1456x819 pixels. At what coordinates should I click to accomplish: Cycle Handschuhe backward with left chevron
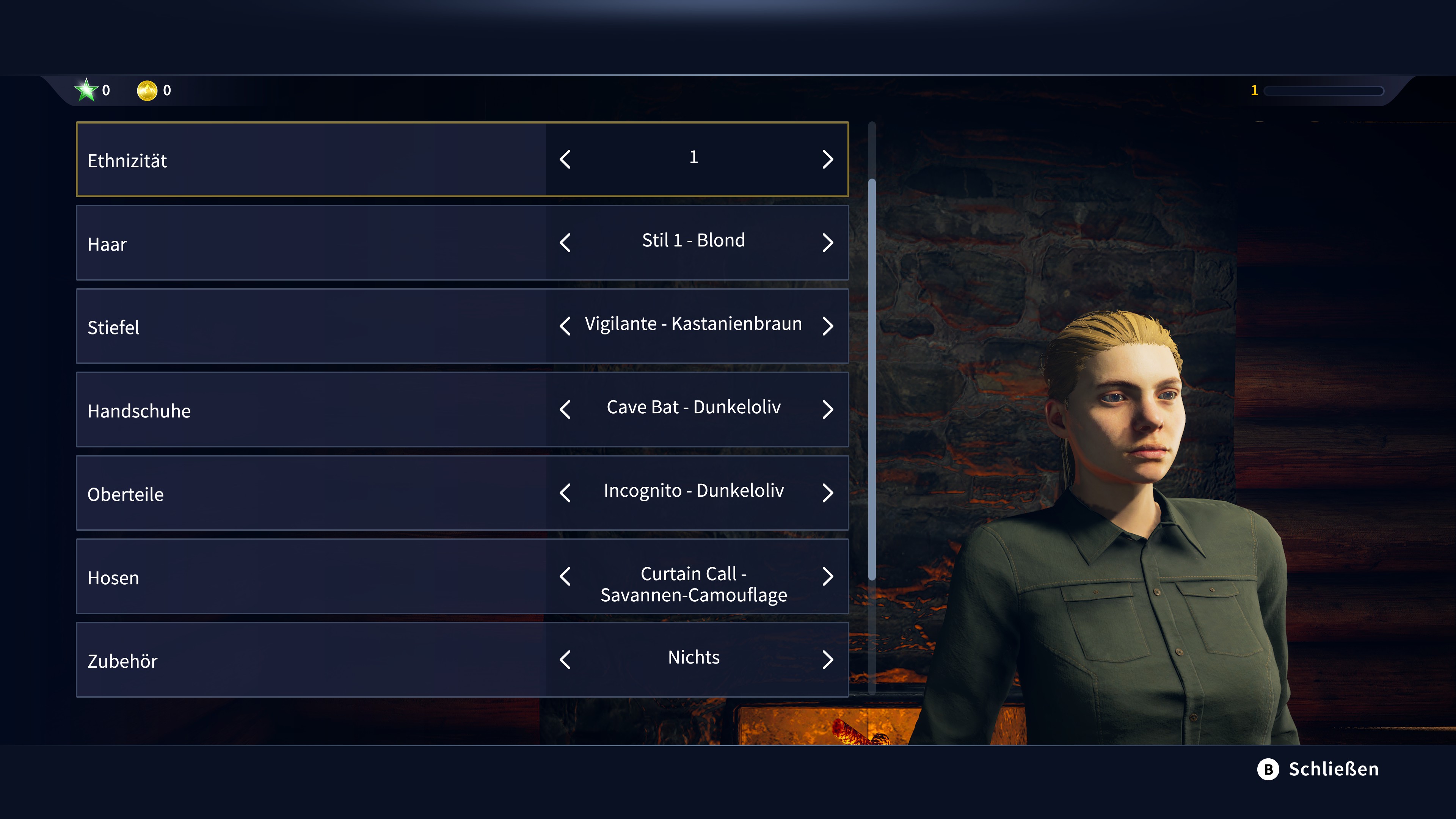pyautogui.click(x=565, y=409)
